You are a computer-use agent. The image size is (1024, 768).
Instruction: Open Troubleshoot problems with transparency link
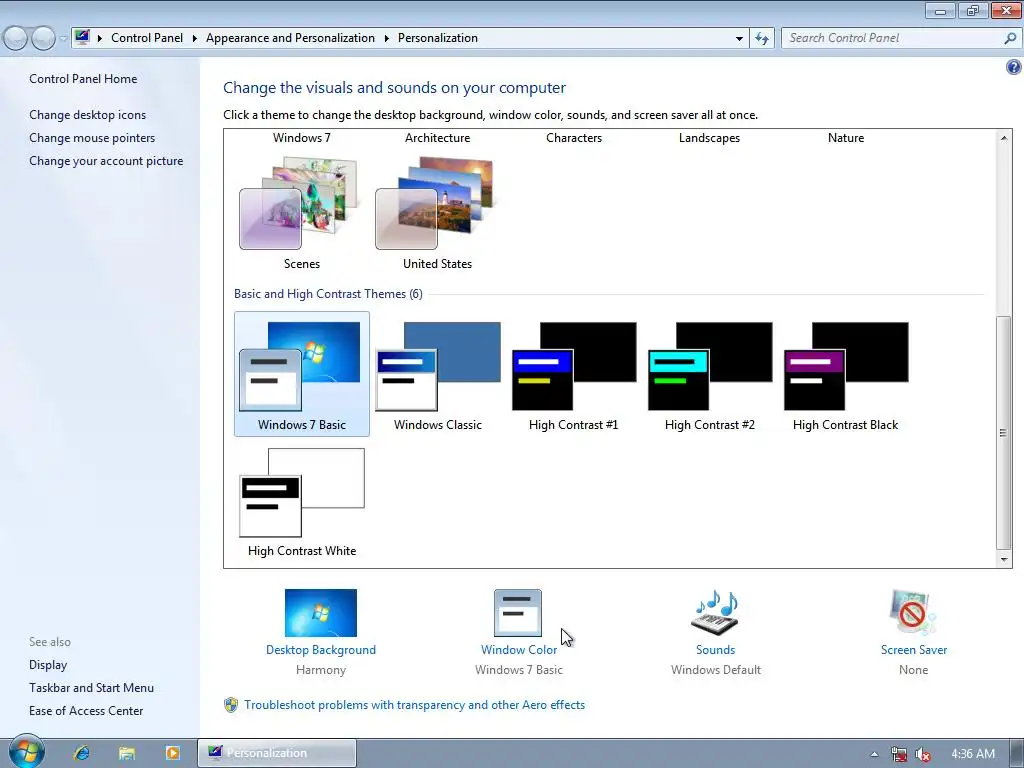point(415,705)
